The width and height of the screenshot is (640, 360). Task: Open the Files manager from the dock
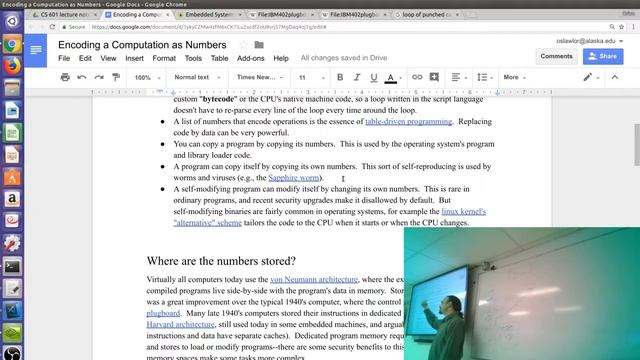(12, 88)
